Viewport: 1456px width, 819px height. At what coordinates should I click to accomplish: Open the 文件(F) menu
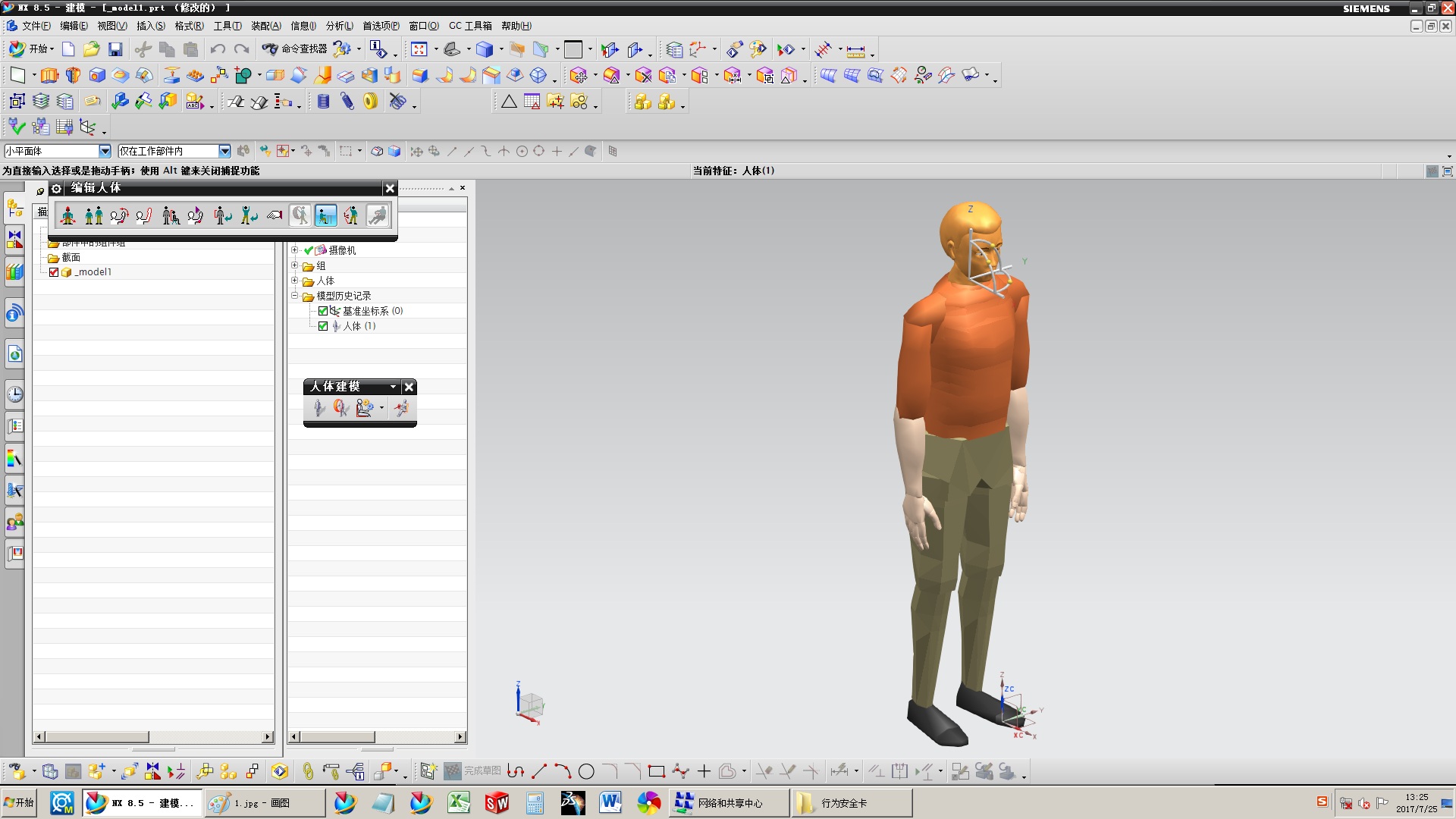point(36,26)
